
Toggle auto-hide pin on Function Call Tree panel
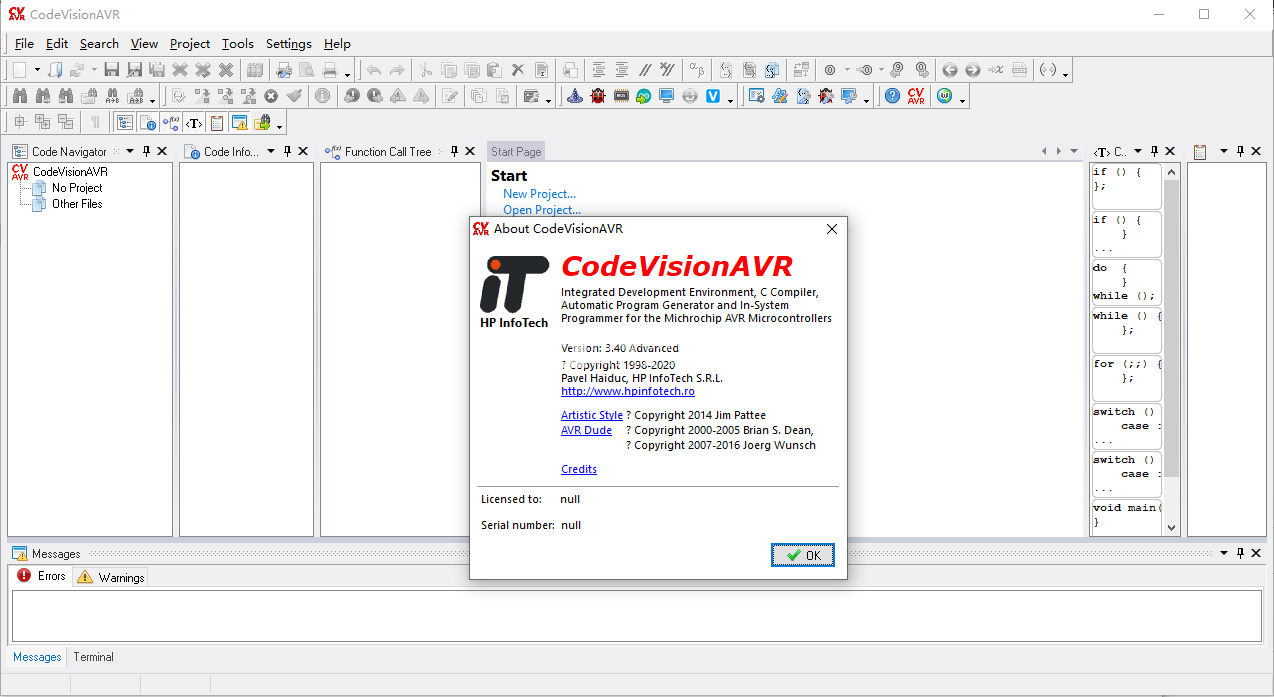coord(454,151)
